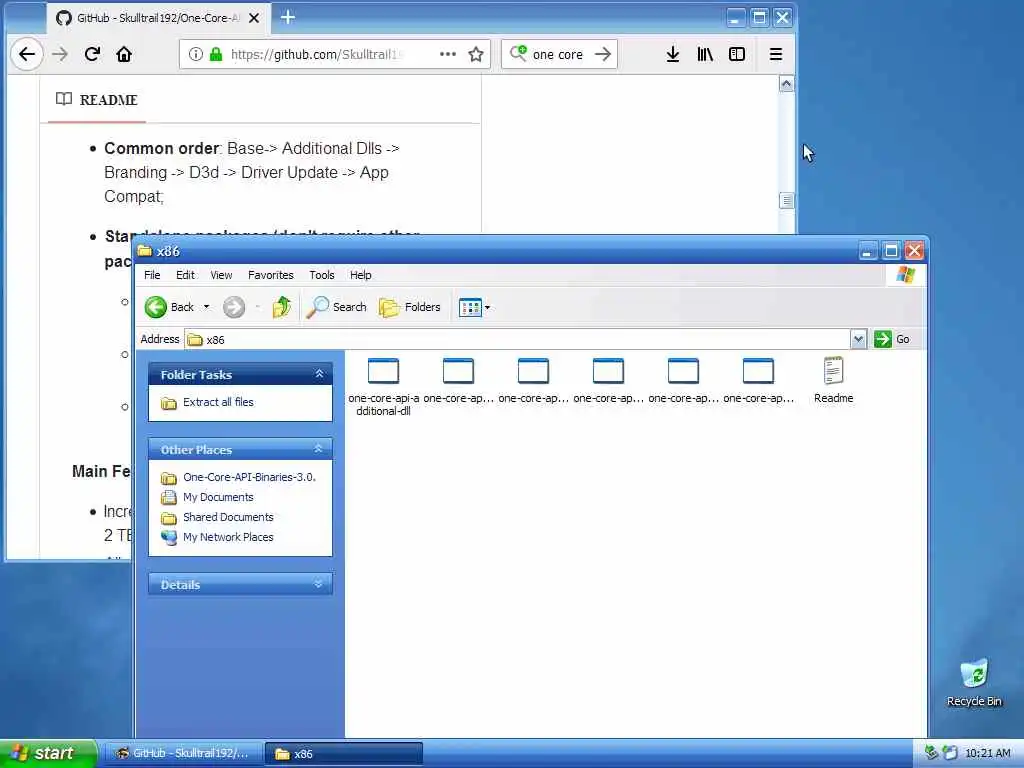
Task: Click the Firefox forward arrow
Action: (59, 54)
